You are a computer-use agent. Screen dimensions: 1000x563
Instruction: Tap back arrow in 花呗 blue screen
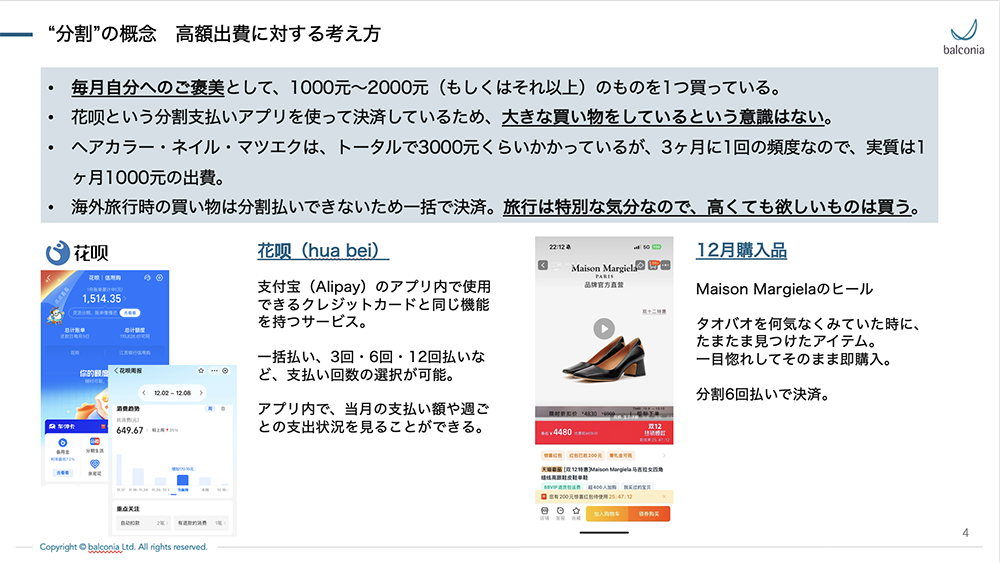48,278
